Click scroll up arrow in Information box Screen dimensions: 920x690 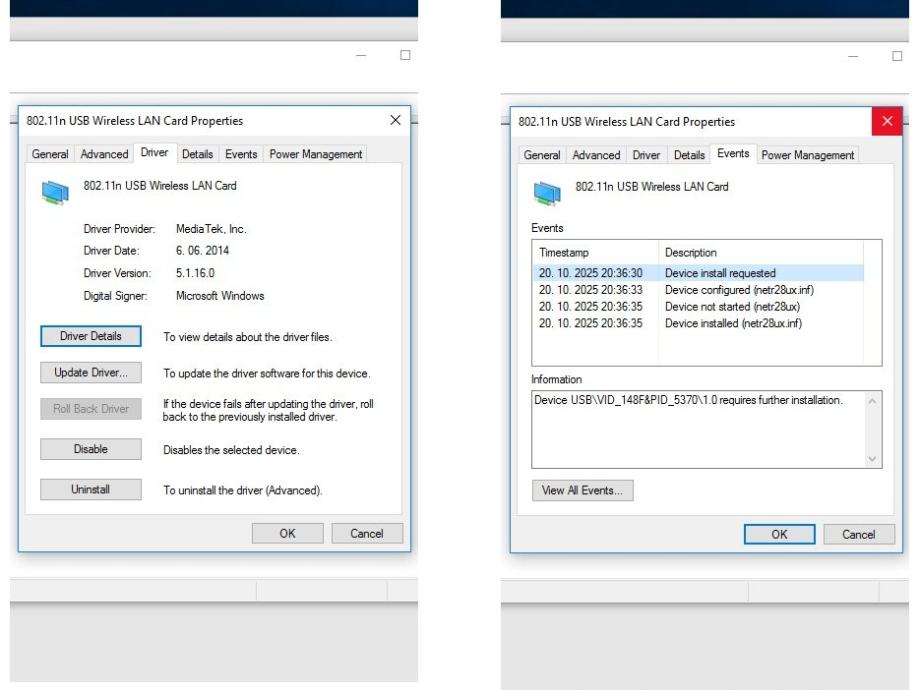[x=872, y=401]
